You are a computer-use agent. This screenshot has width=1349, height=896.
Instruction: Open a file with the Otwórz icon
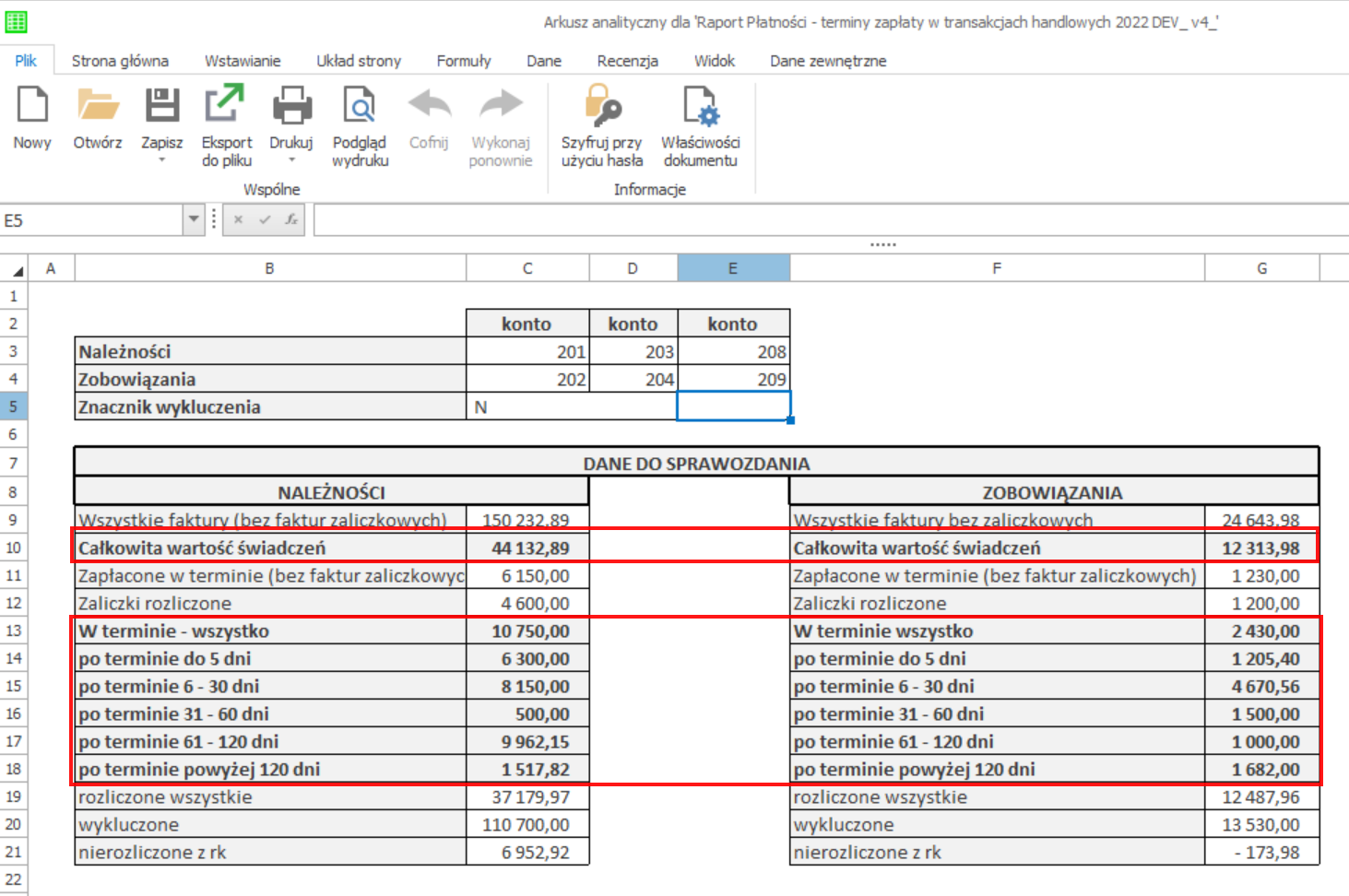tap(98, 106)
